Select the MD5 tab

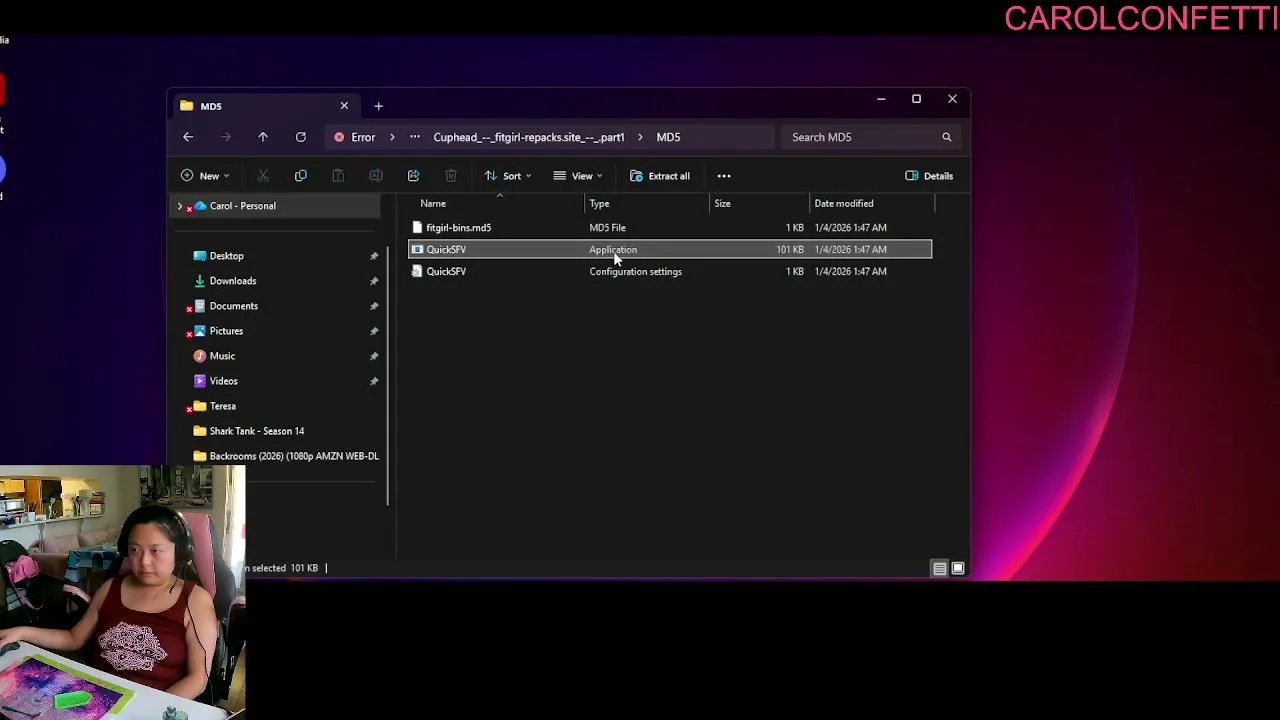[x=265, y=106]
